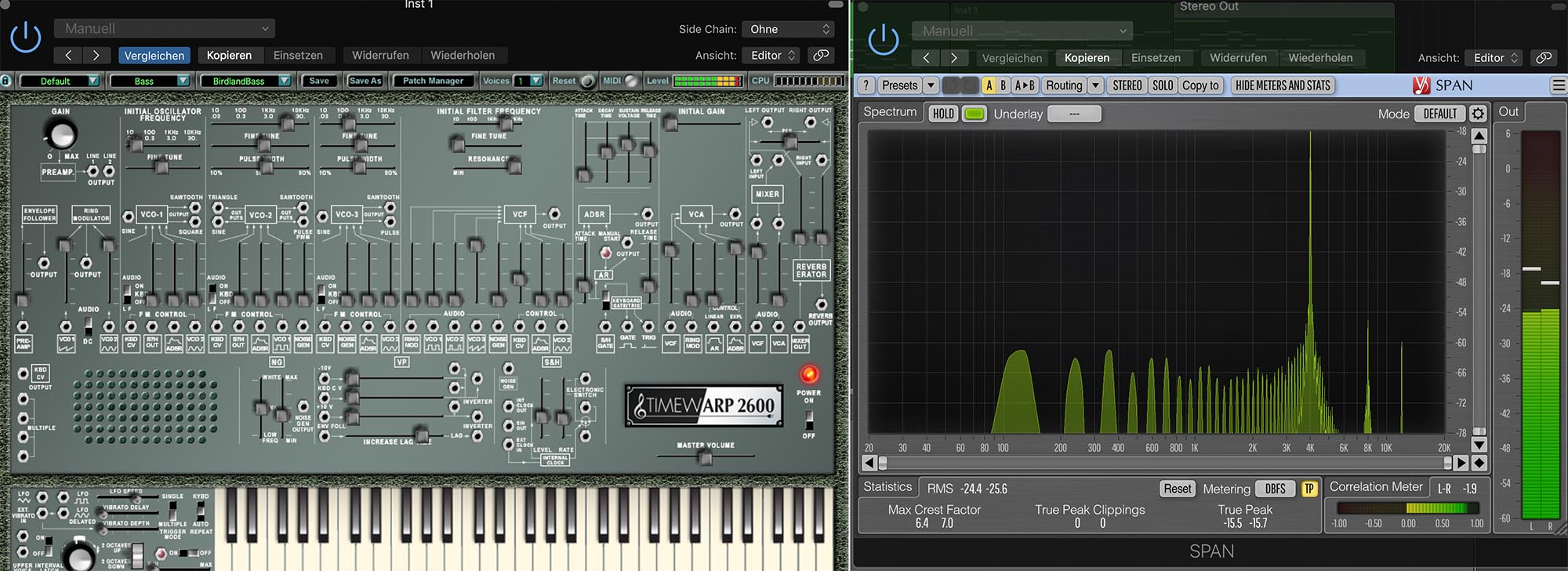Select slot A in SPAN
Viewport: 1568px width, 571px height.
point(989,85)
